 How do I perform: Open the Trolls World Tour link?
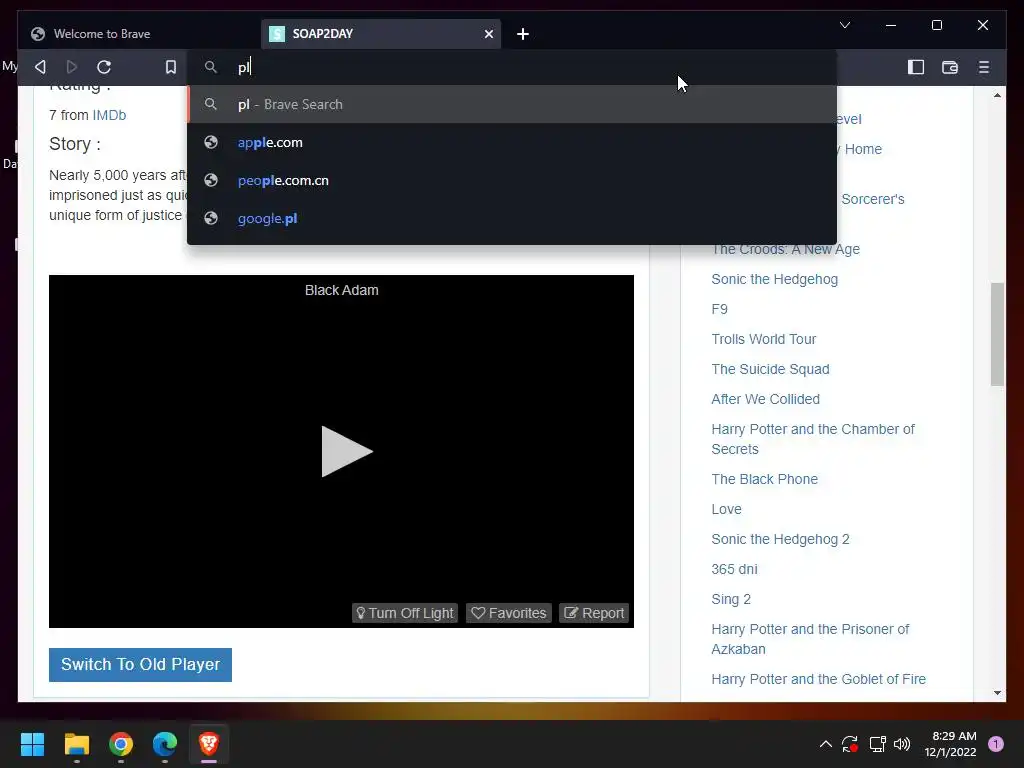[763, 339]
